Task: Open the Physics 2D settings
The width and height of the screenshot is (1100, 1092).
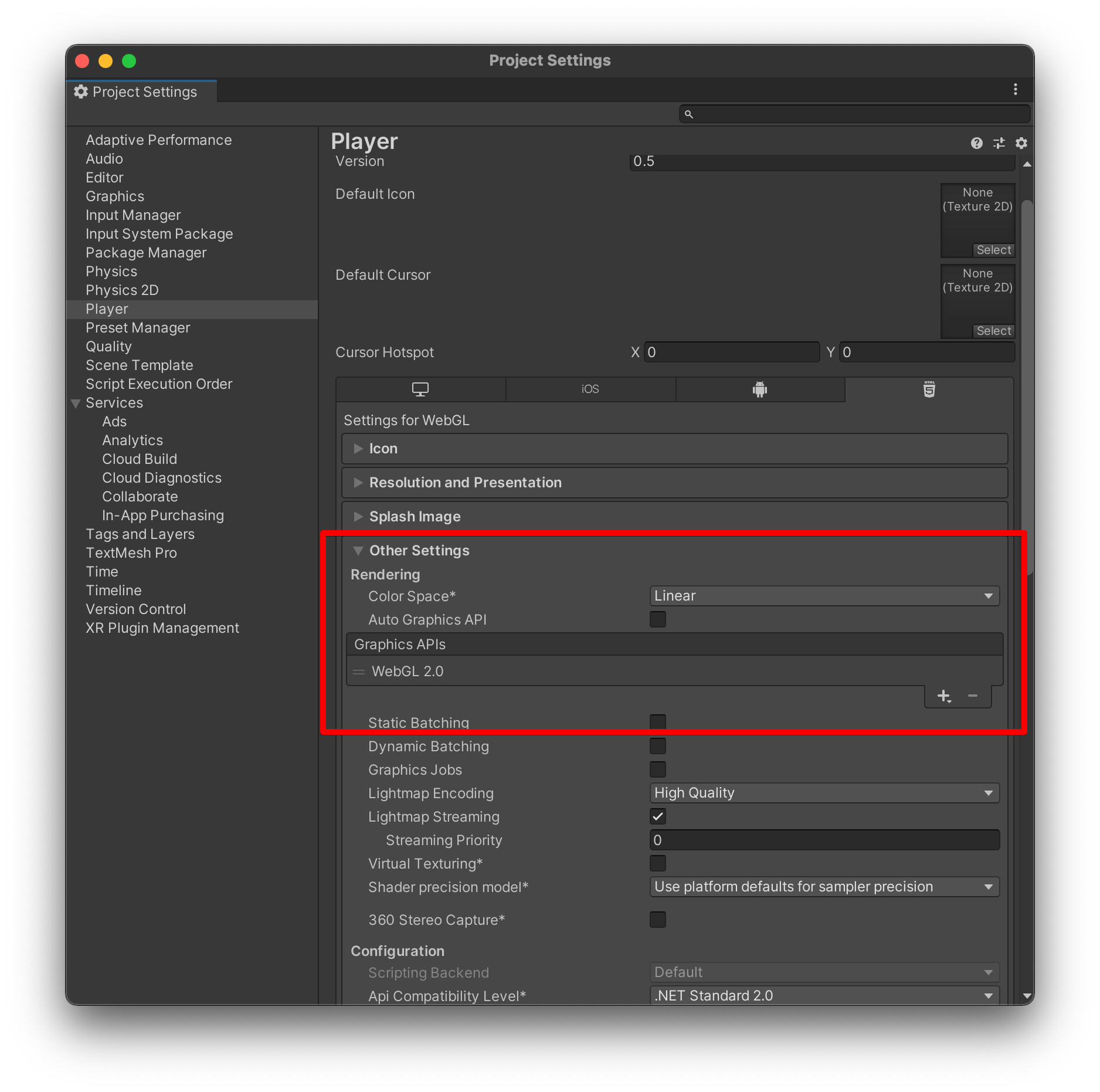Action: pyautogui.click(x=122, y=290)
